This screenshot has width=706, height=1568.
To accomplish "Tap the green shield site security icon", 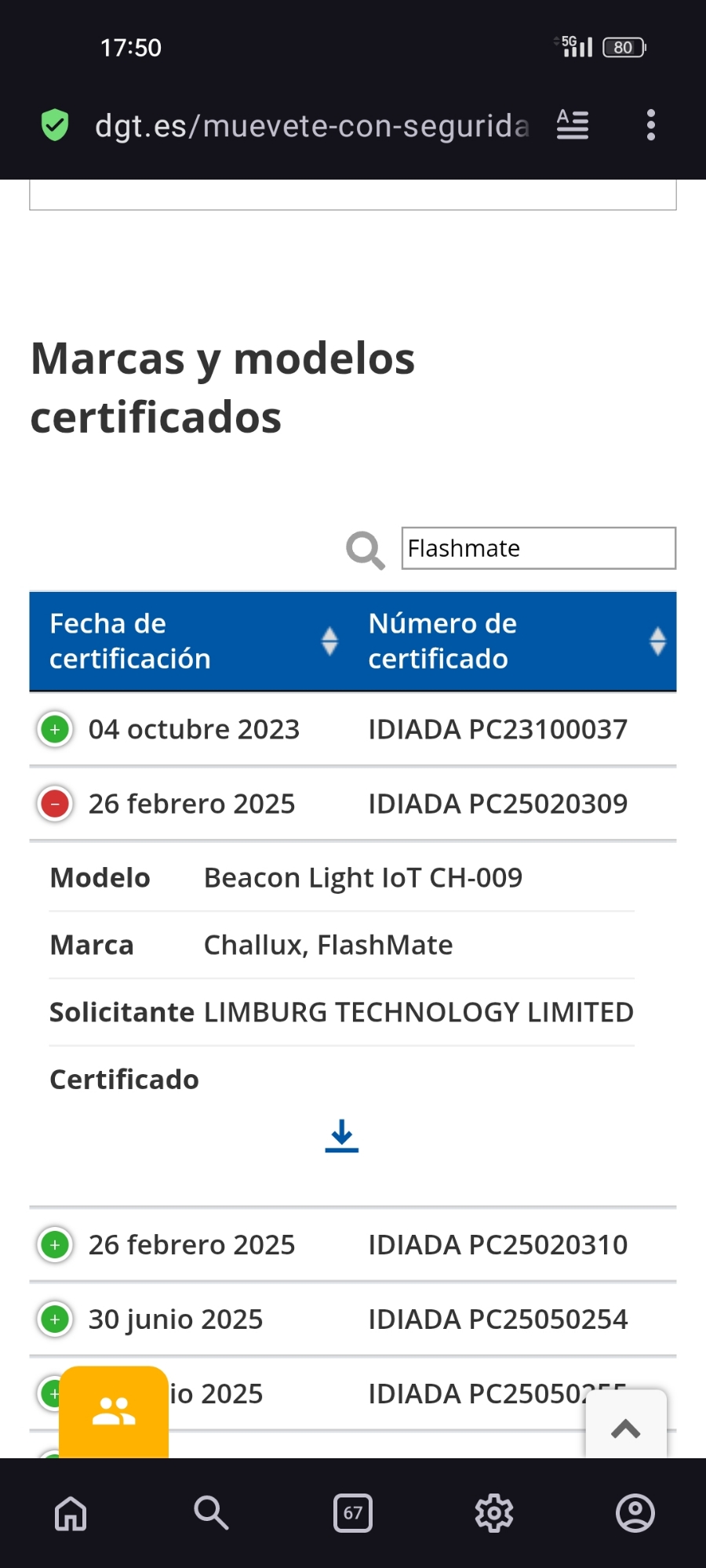I will tap(55, 125).
